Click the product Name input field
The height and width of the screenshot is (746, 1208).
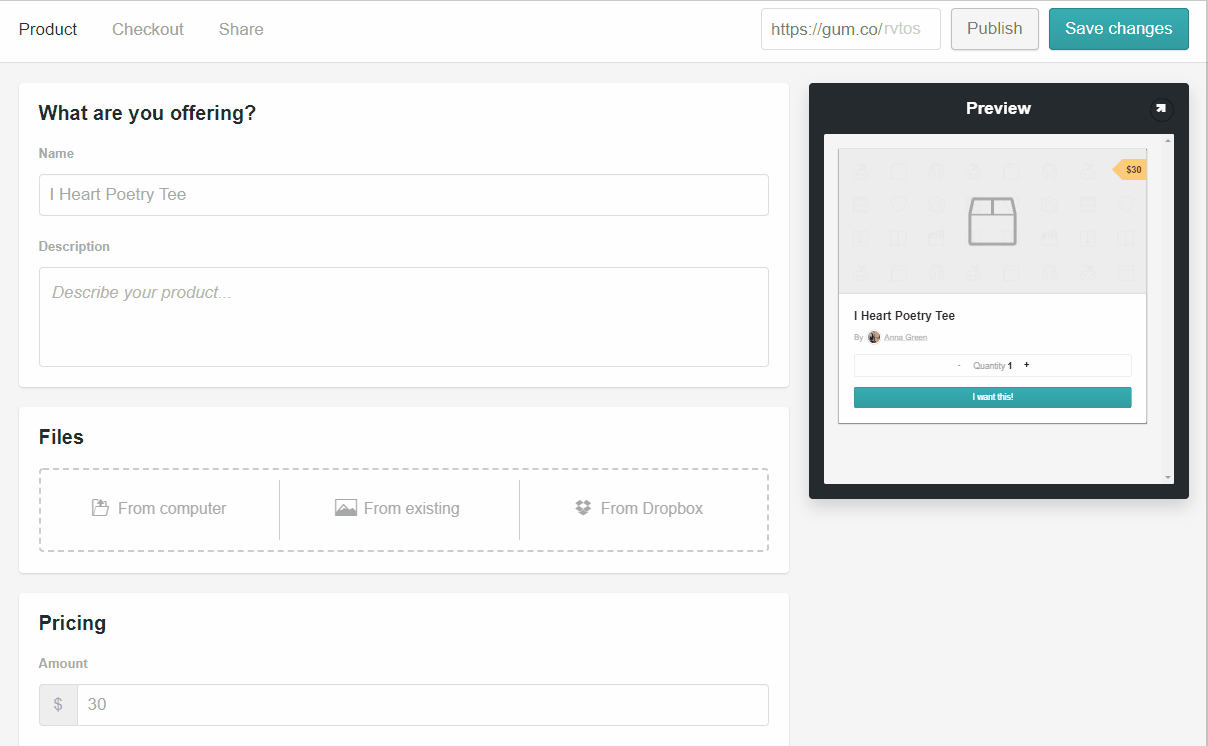404,195
